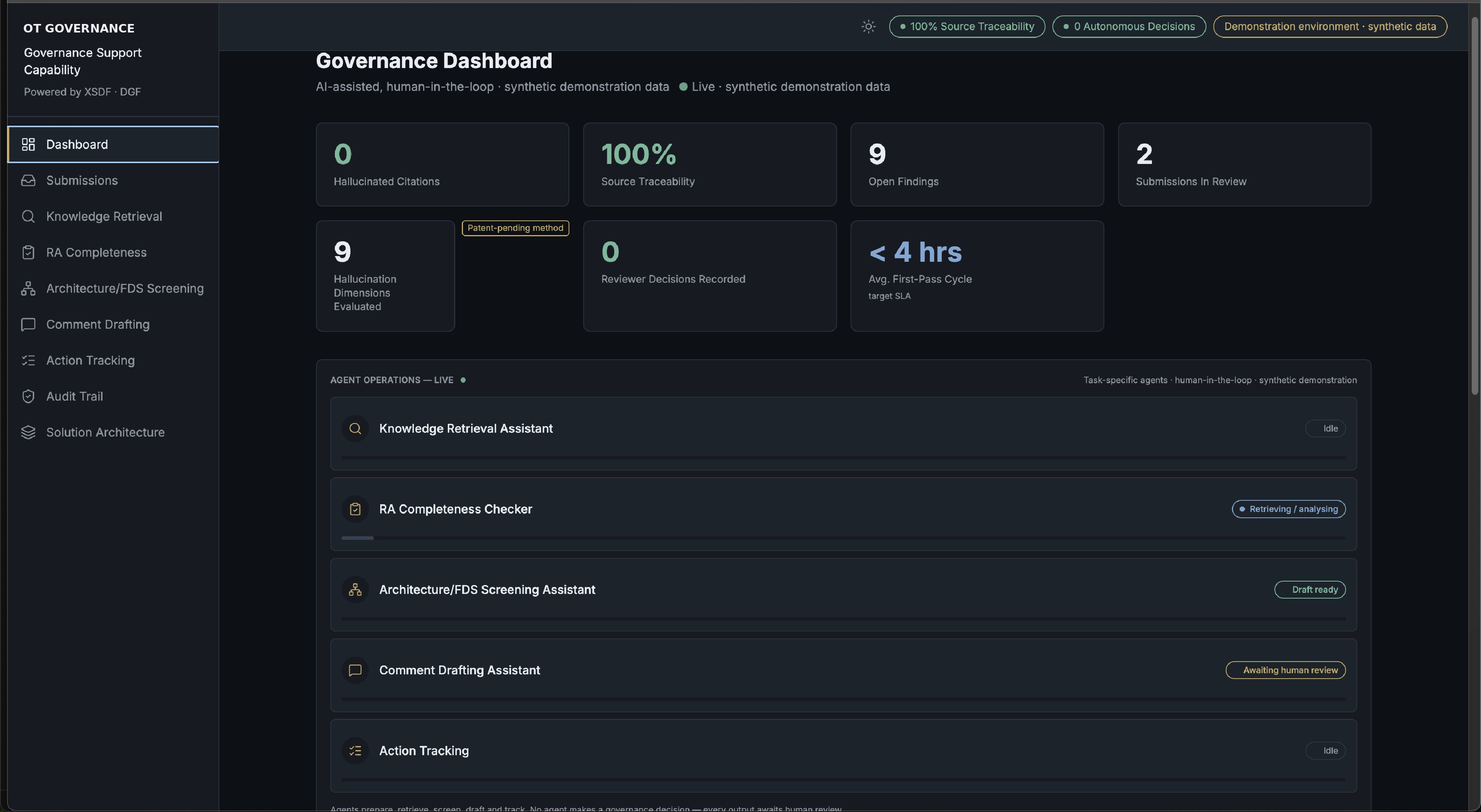Open the Hallucination Dimensions Evaluated card

point(385,276)
